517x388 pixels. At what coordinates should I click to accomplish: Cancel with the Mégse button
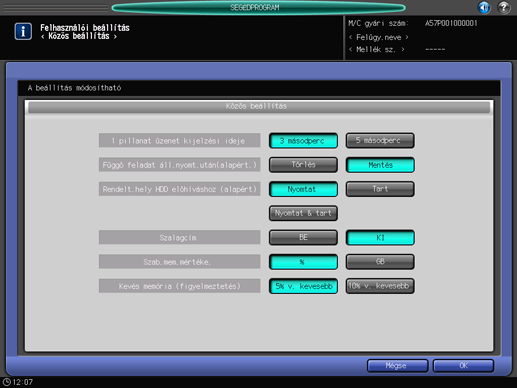[x=397, y=366]
